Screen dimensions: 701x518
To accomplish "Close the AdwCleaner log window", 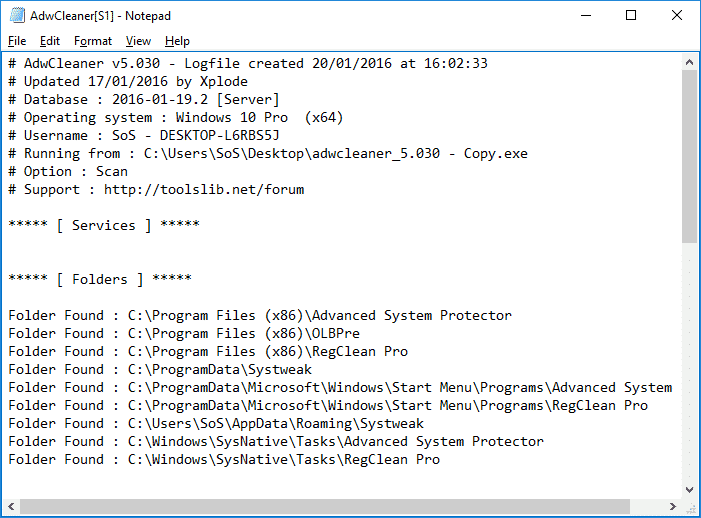I will (x=677, y=15).
